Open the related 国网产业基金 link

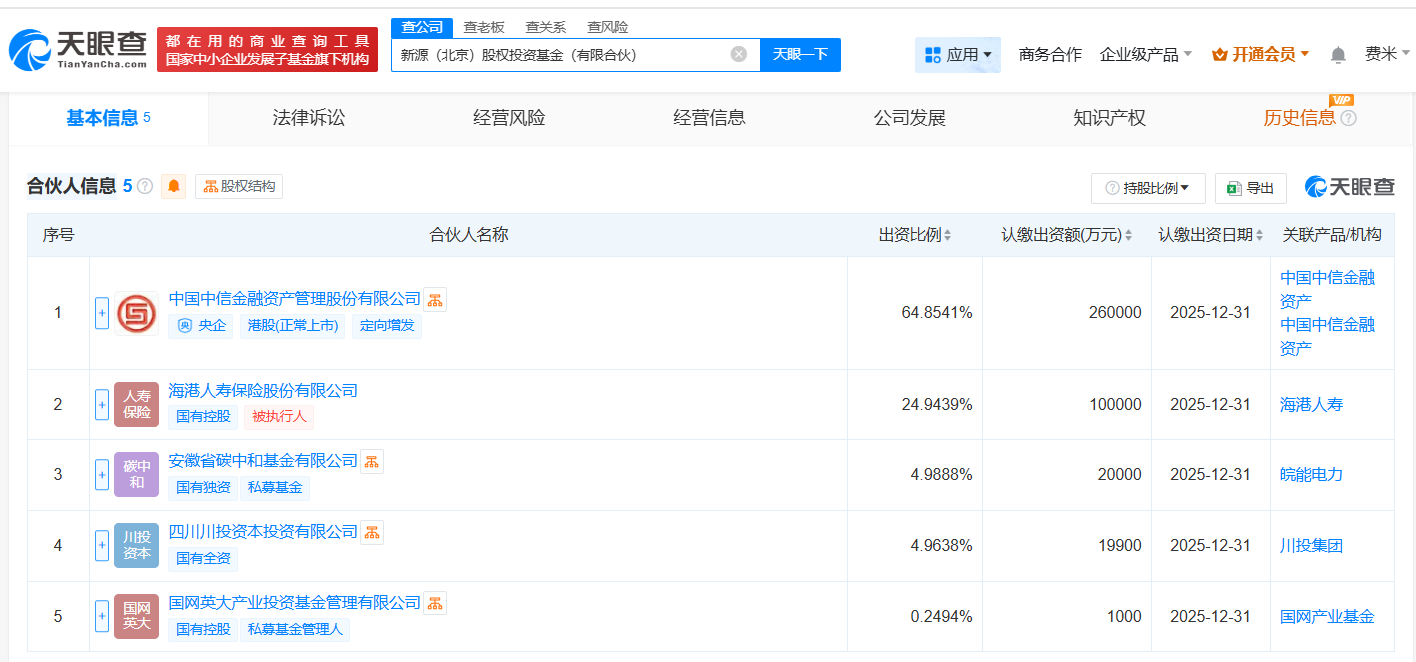pos(1328,617)
